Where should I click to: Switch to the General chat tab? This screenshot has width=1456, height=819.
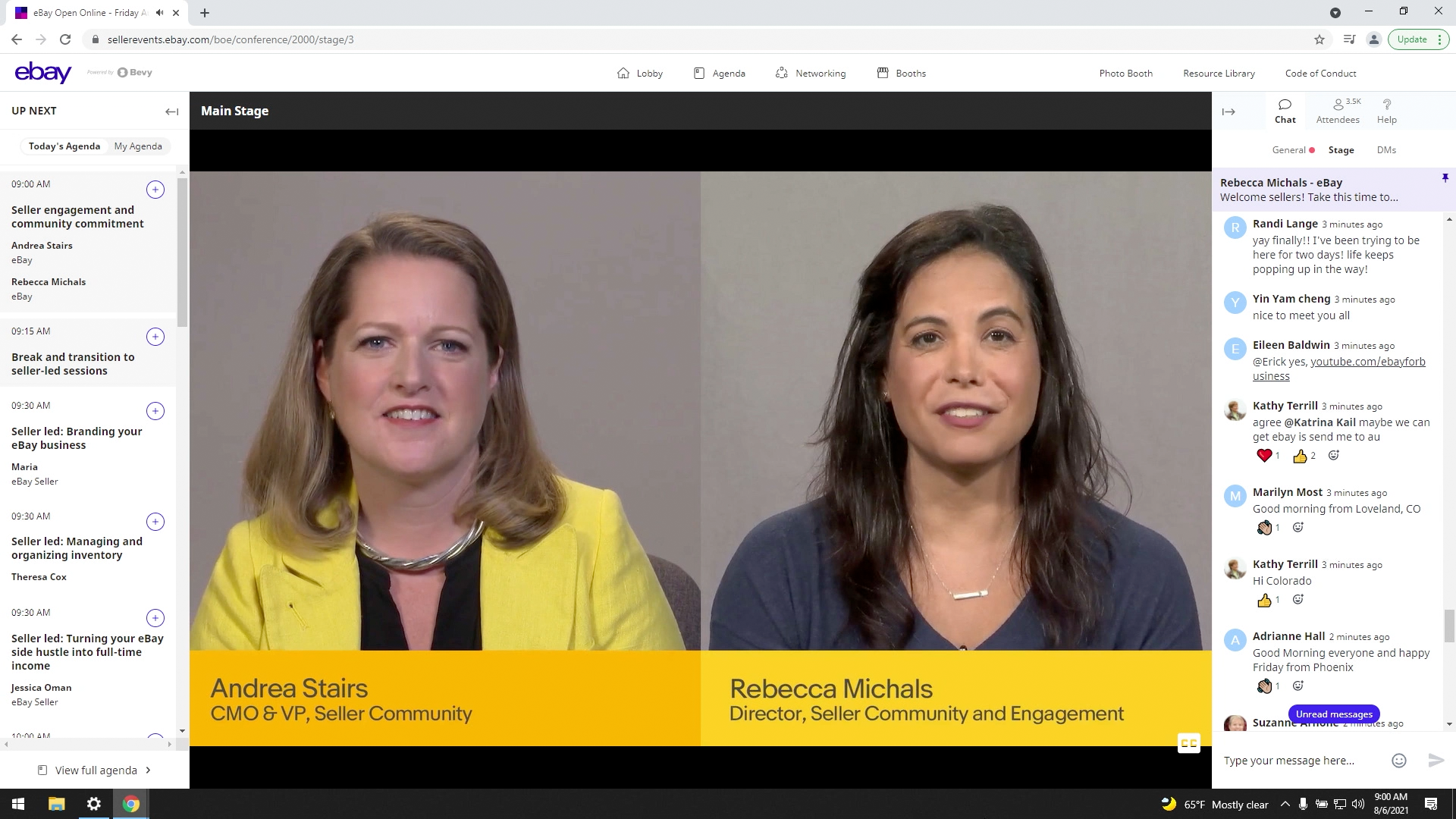(1288, 150)
